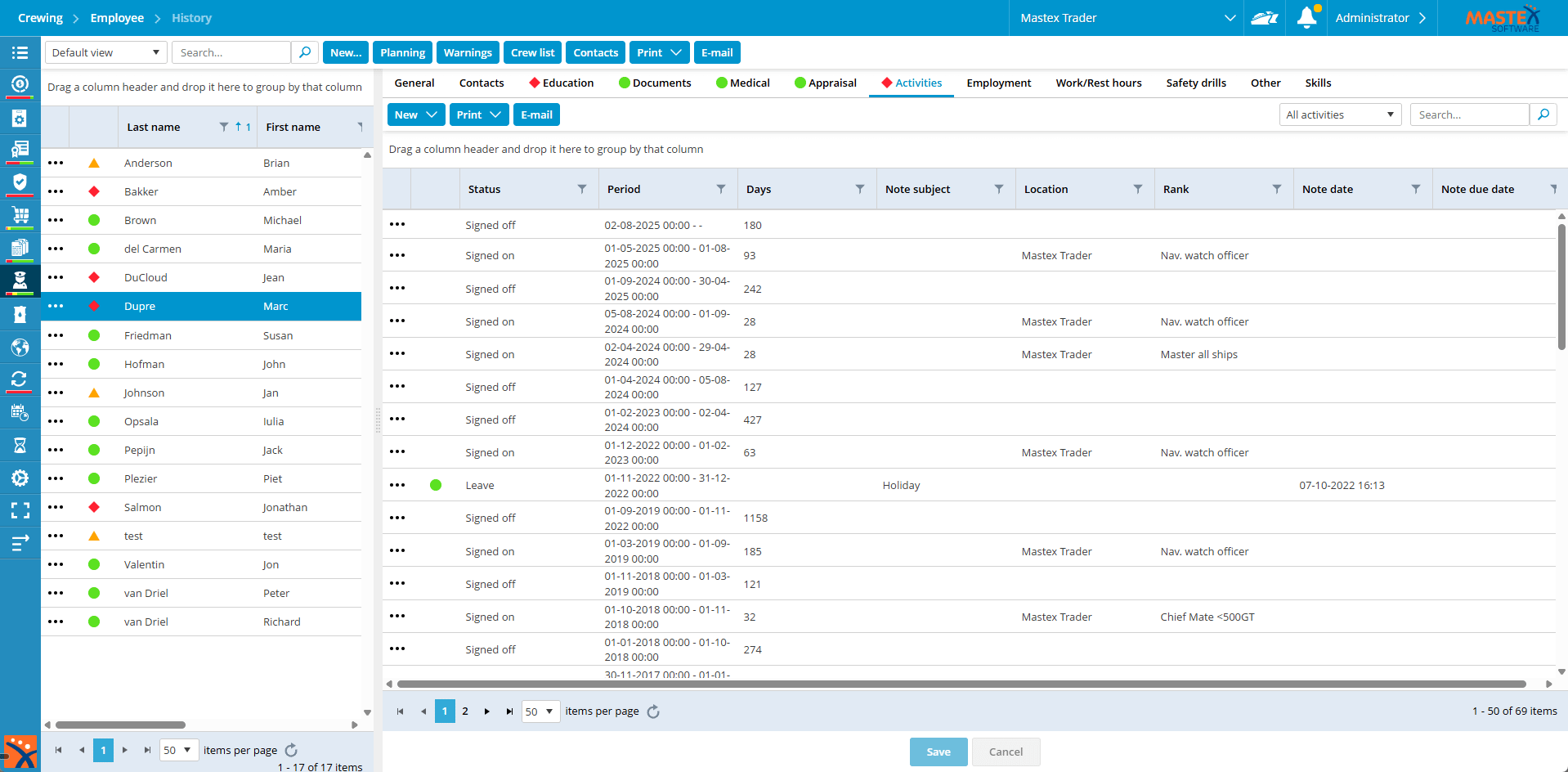Screen dimensions: 1568x772
Task: Click the employee search magnifier button
Action: (x=305, y=52)
